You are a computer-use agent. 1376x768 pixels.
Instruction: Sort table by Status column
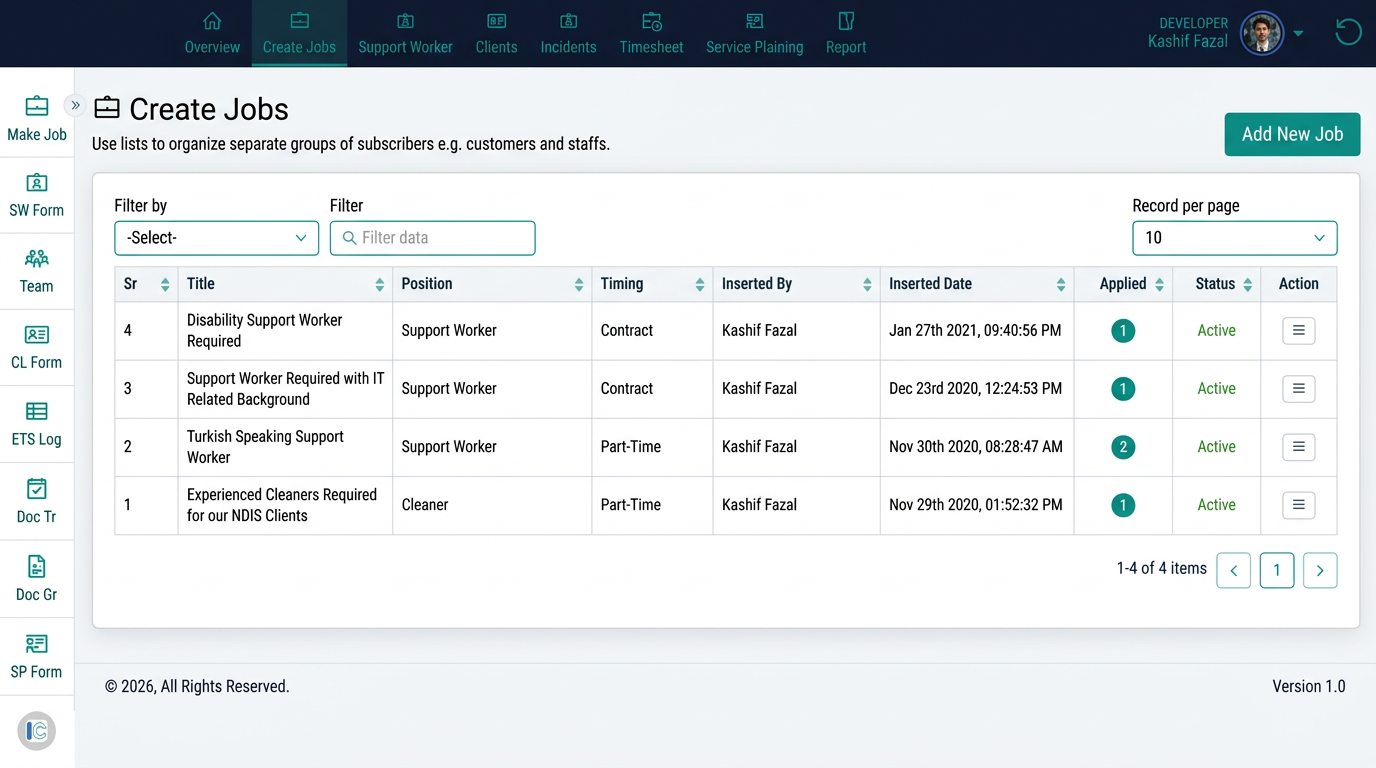(1247, 285)
